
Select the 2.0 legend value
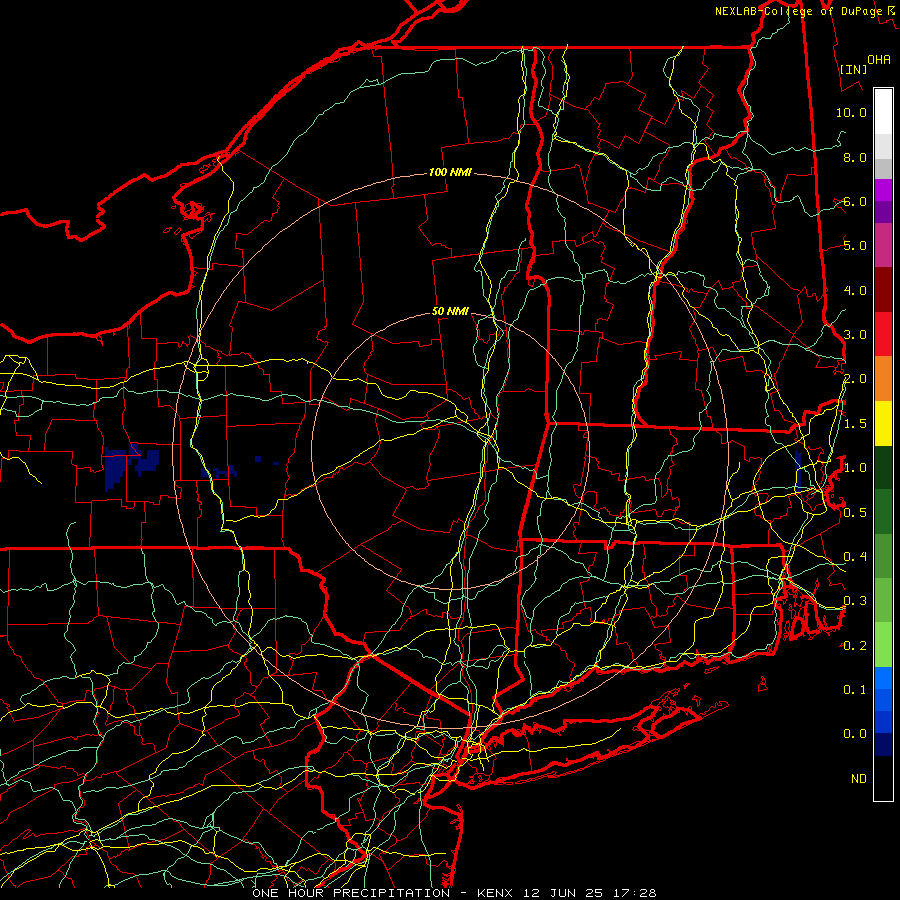point(855,379)
